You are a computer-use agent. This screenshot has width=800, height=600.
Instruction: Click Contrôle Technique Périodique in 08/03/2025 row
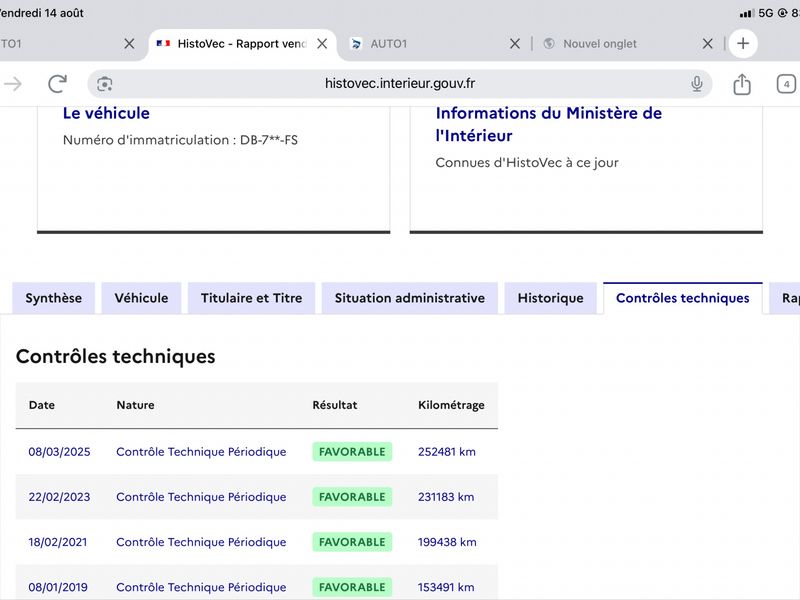click(x=201, y=452)
